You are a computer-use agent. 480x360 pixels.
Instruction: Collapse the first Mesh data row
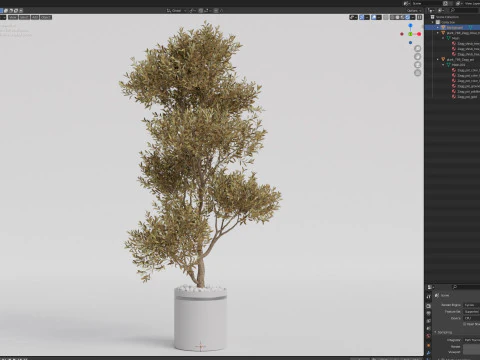point(444,38)
